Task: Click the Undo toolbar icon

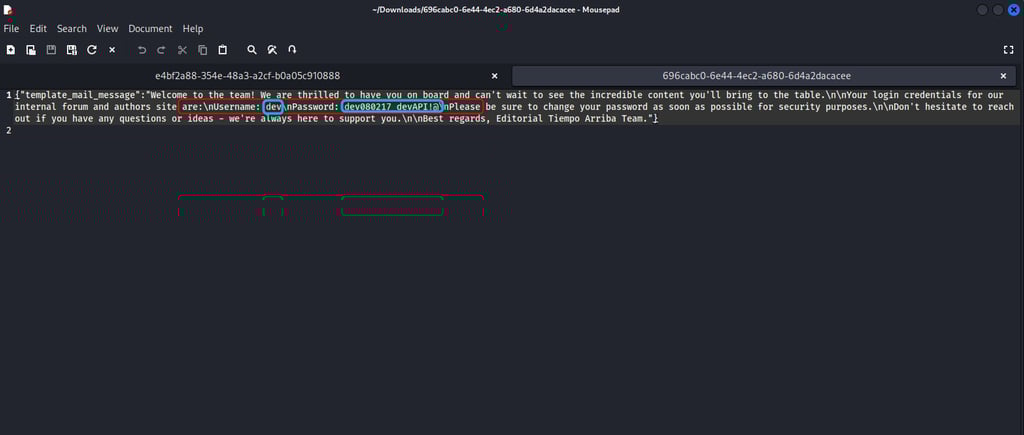Action: (x=142, y=50)
